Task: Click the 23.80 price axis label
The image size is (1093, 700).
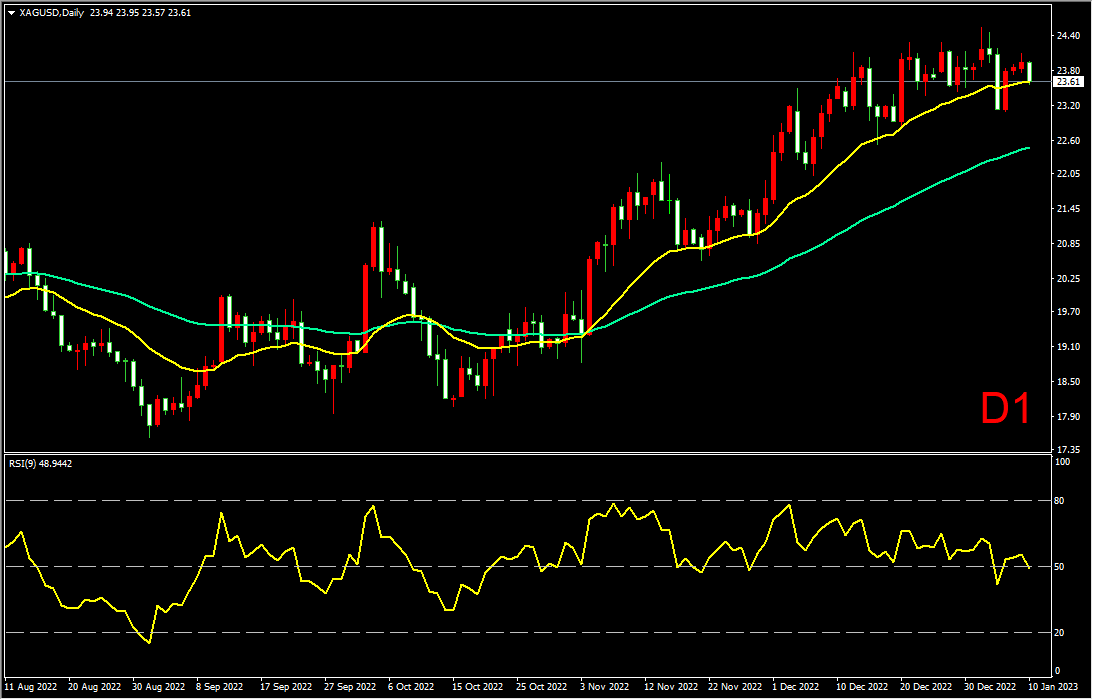Action: (x=1069, y=70)
